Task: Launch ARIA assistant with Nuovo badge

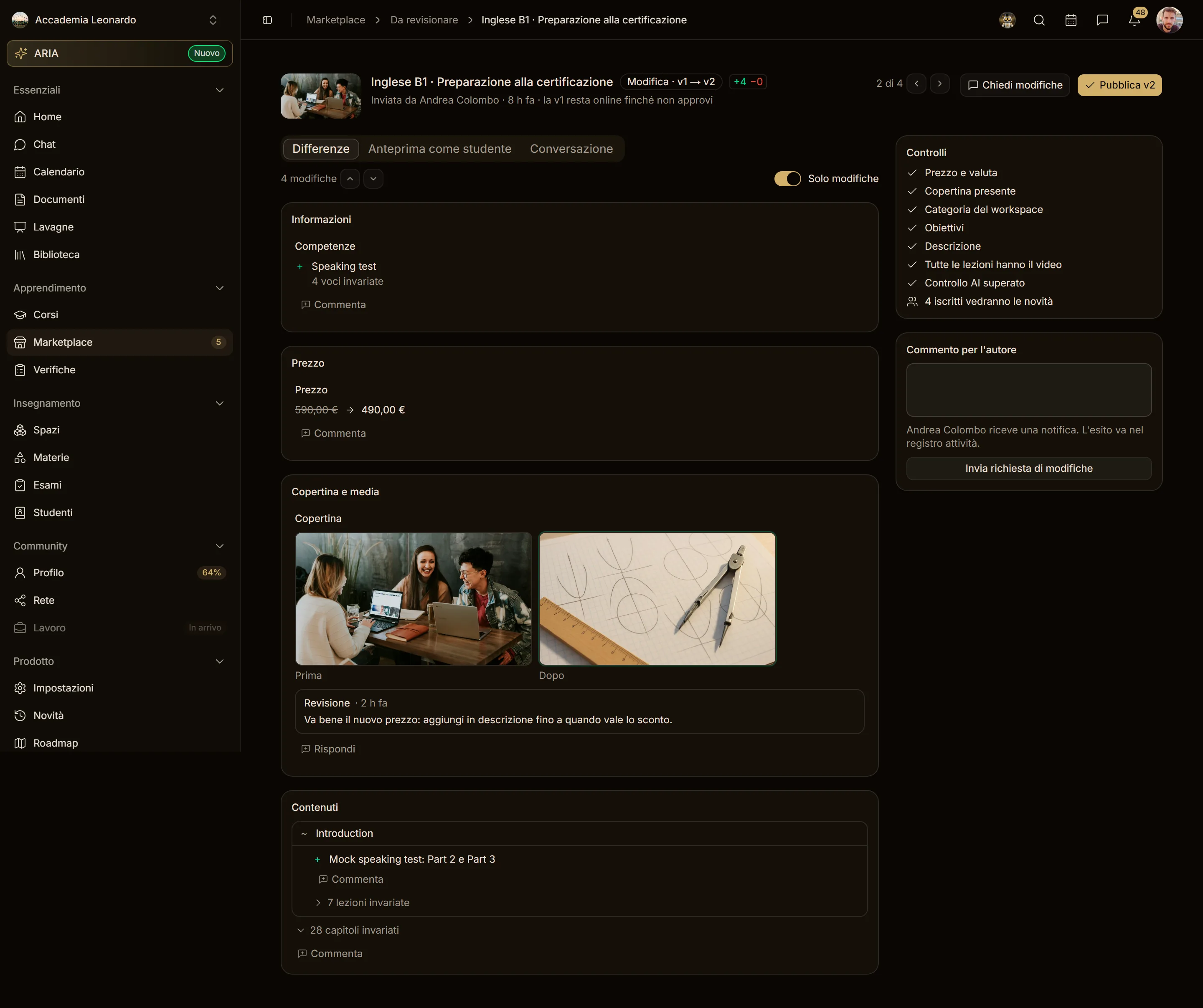Action: 120,53
